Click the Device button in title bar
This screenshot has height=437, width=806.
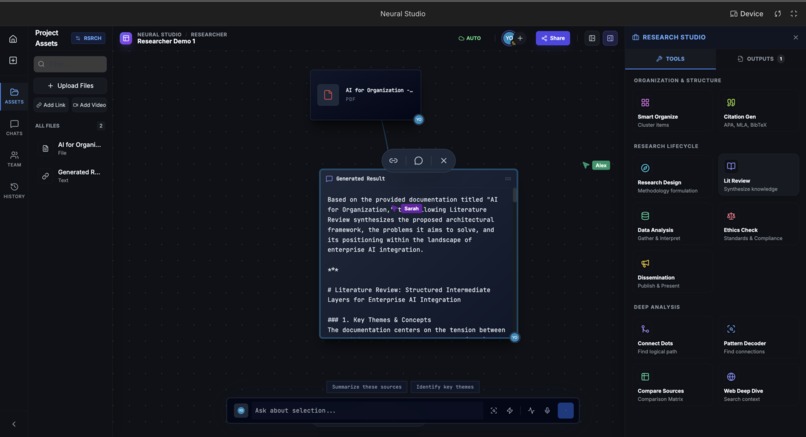coord(746,14)
